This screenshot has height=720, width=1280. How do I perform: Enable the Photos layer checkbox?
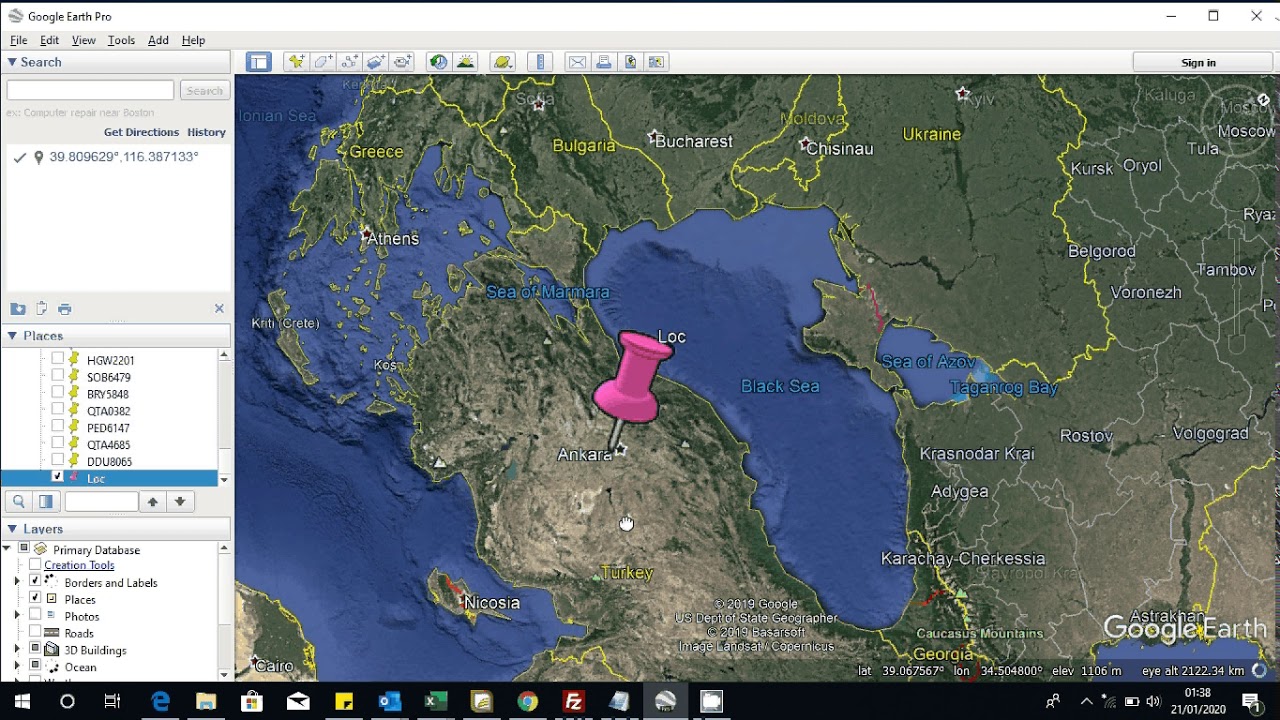click(x=35, y=615)
